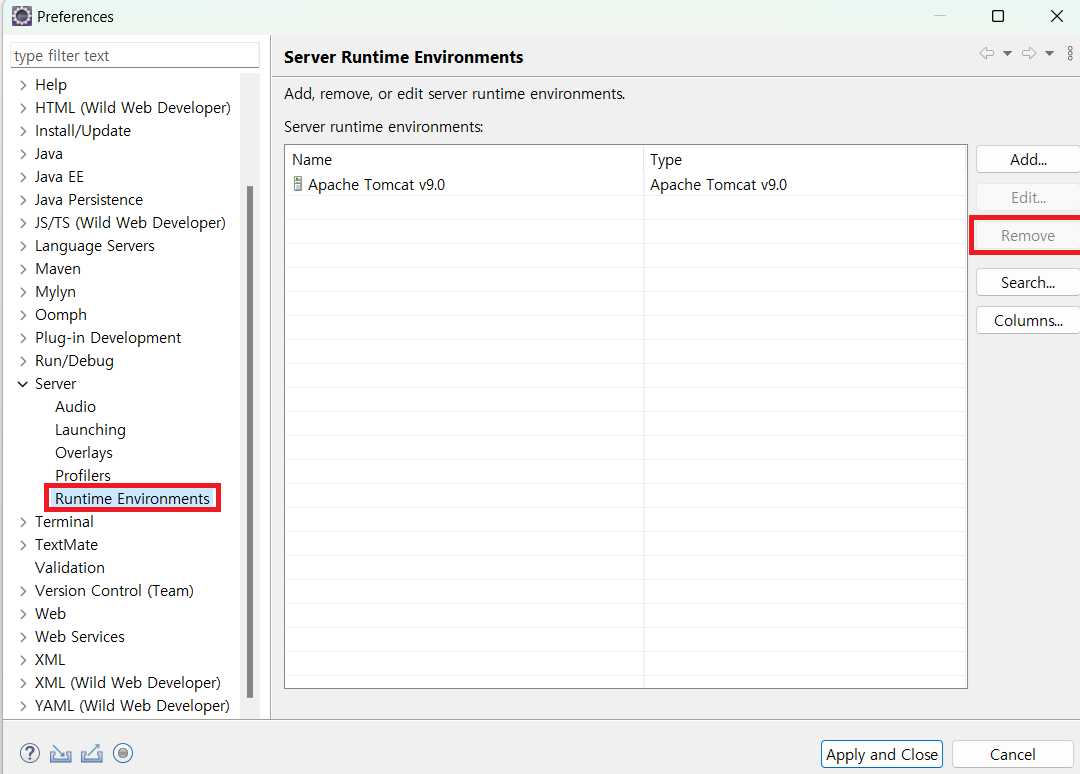Open the vertical dots view menu
This screenshot has width=1080, height=774.
coord(1070,53)
